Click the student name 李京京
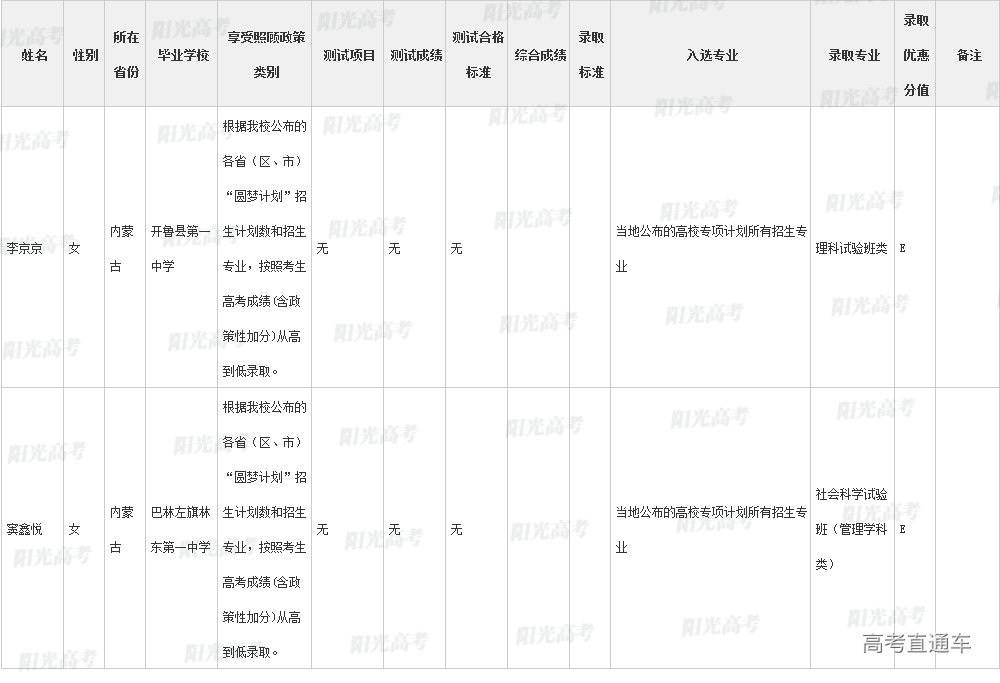 (x=27, y=248)
